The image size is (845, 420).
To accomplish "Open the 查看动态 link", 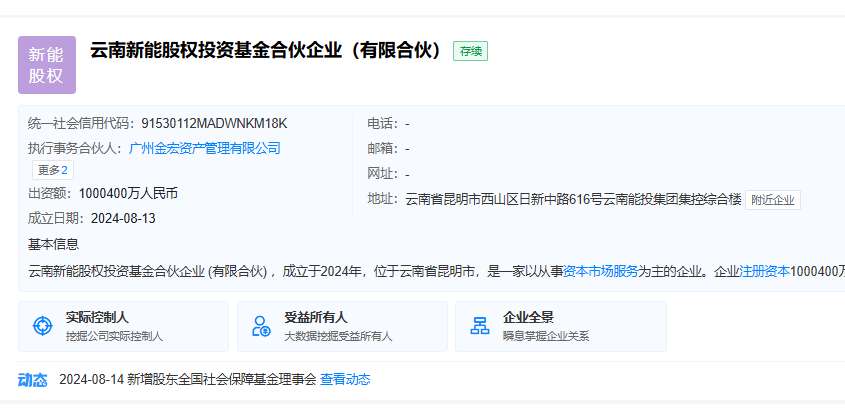I will pyautogui.click(x=345, y=379).
